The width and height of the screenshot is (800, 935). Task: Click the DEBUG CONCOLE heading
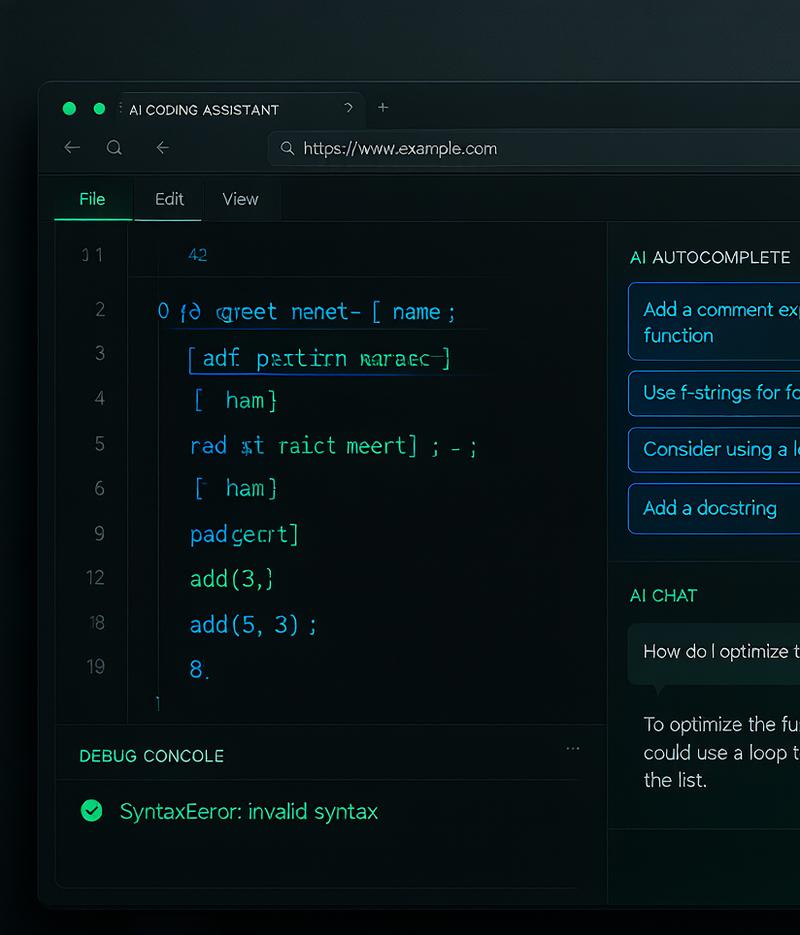coord(151,756)
